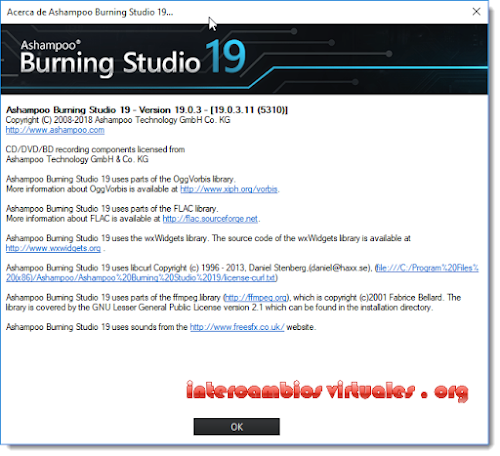This screenshot has width=500, height=456.
Task: Close the About Ashampoo Burning Studio dialog
Action: pyautogui.click(x=476, y=12)
